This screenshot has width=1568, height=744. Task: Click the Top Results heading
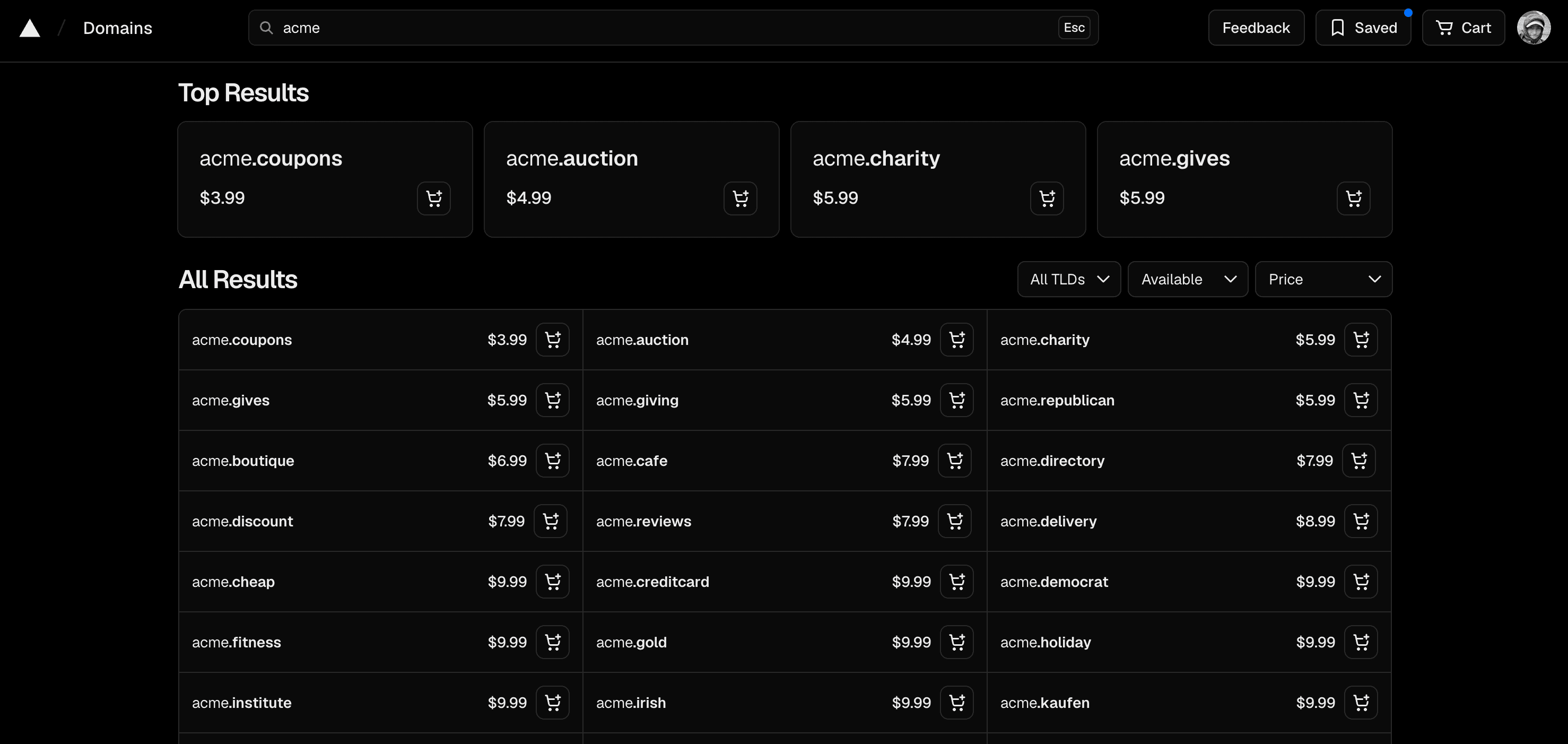point(243,93)
